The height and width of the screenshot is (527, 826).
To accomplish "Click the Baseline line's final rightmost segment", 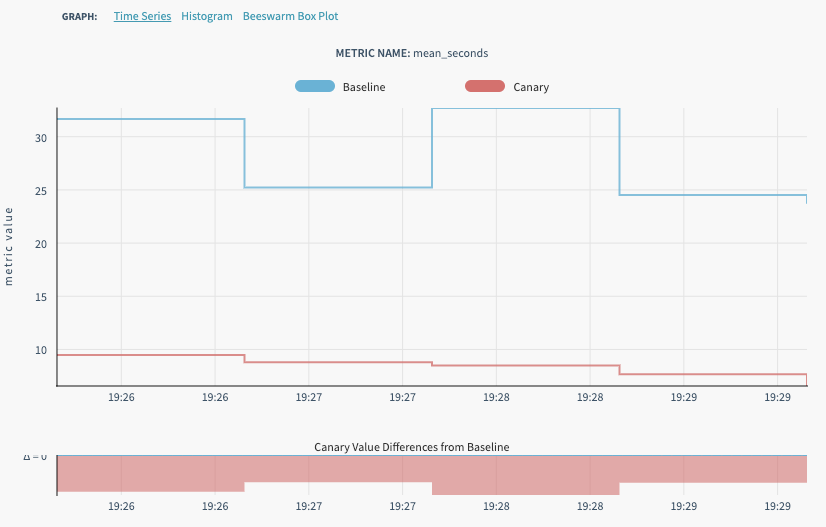I will click(x=712, y=195).
